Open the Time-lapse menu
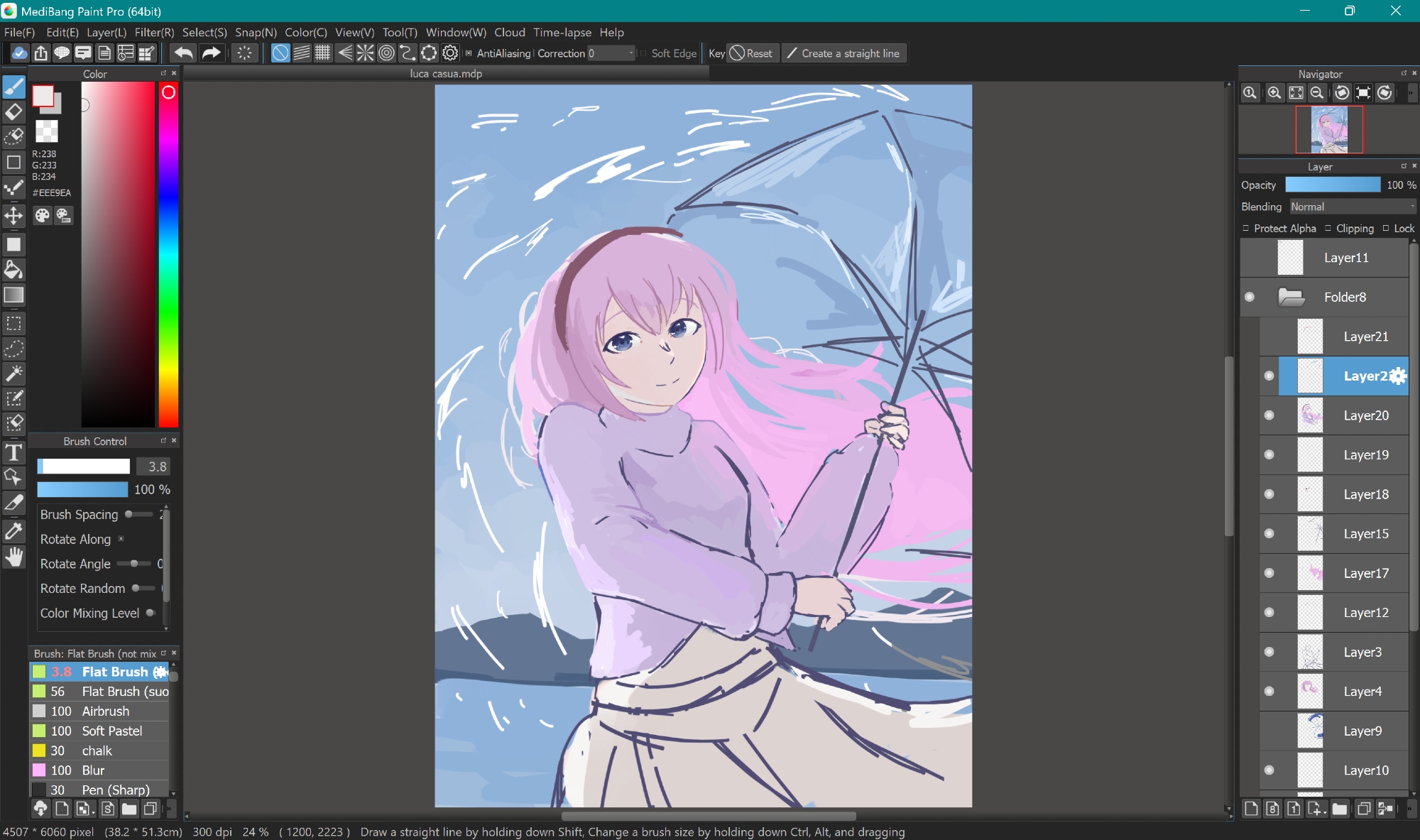The width and height of the screenshot is (1420, 840). click(x=562, y=32)
